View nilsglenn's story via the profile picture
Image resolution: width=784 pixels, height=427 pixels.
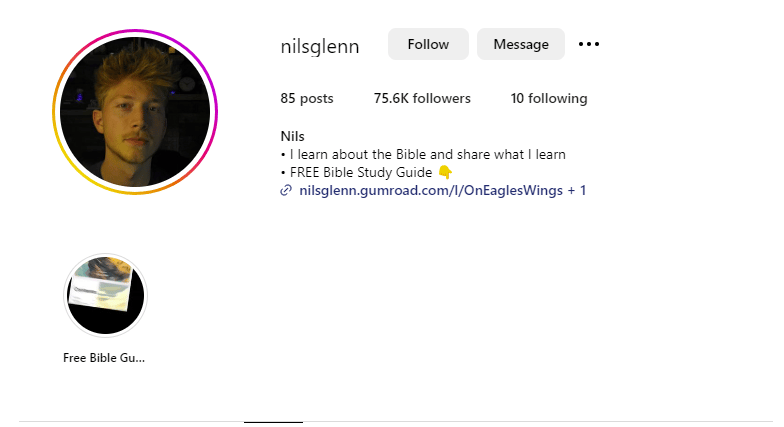(135, 112)
